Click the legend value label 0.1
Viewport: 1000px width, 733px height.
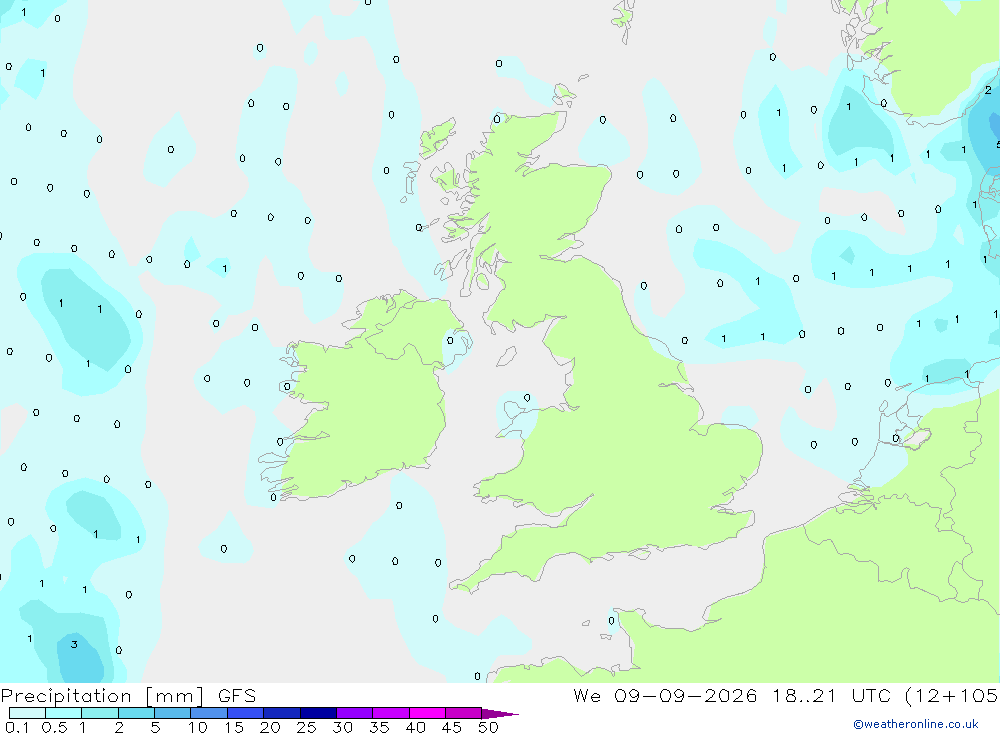click(x=17, y=727)
